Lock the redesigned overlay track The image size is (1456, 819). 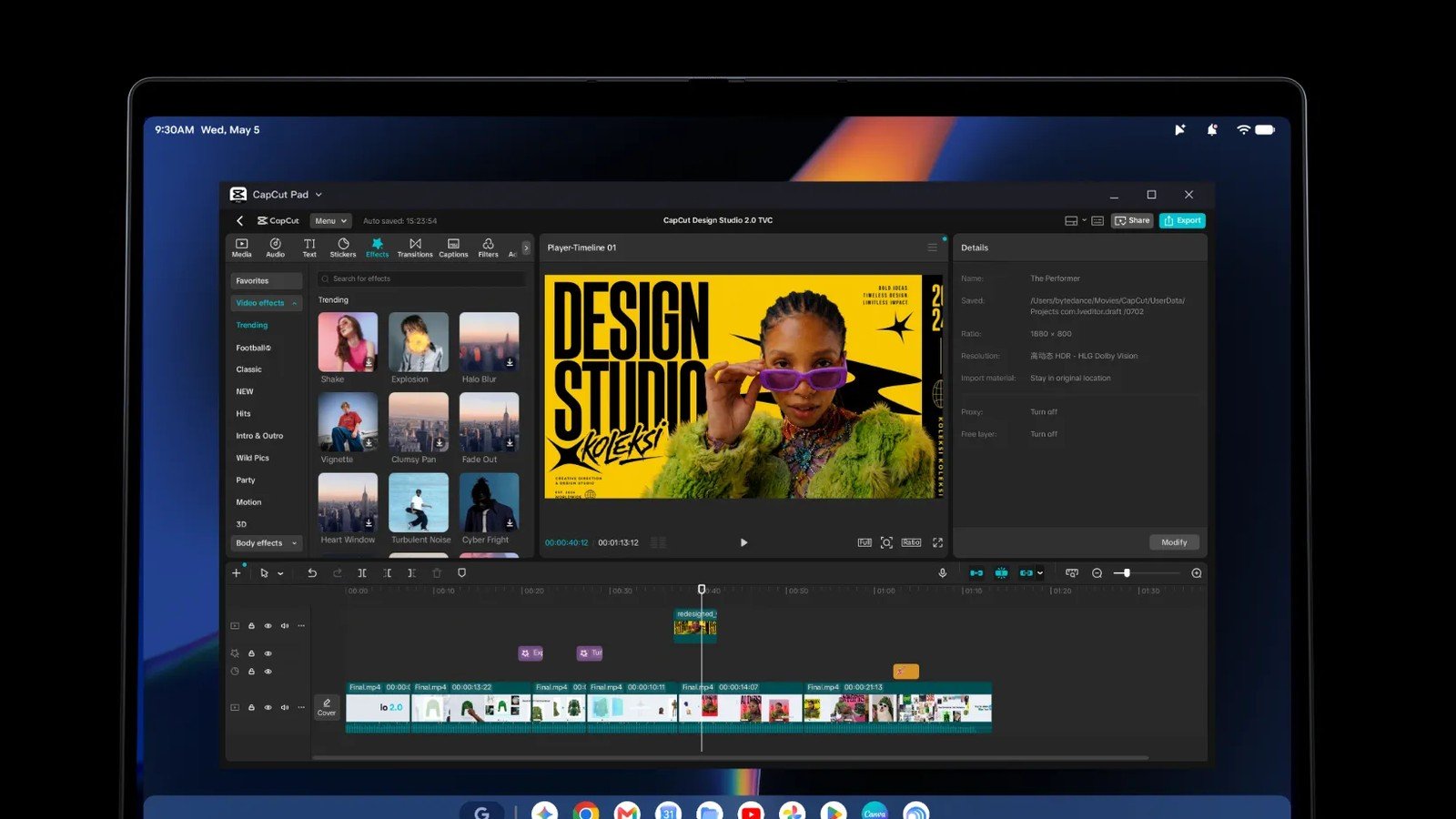click(x=251, y=626)
